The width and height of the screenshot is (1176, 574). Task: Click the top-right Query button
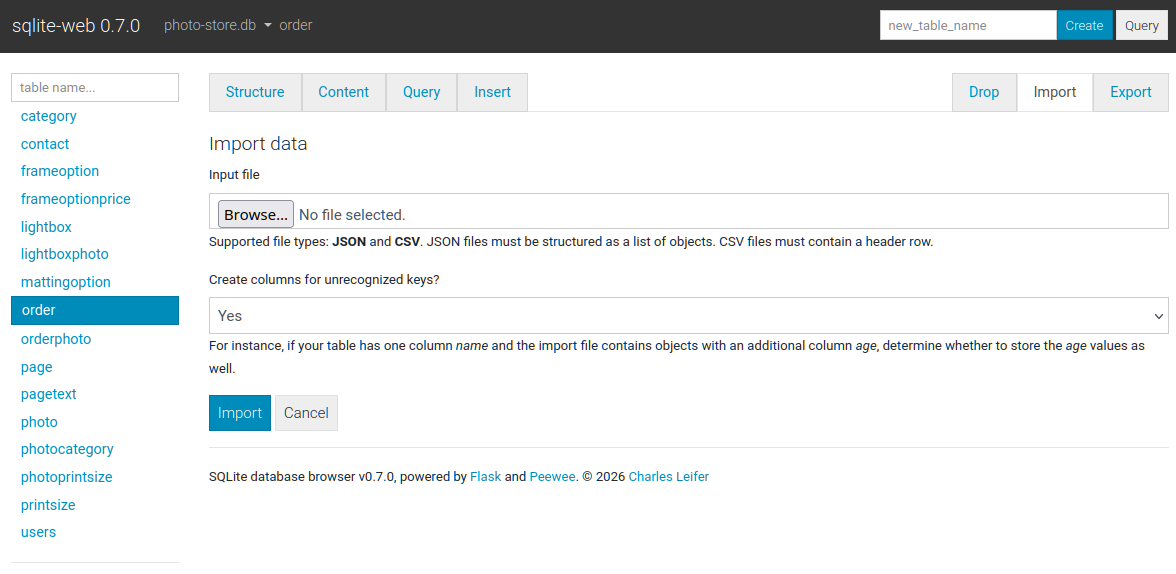point(1141,25)
